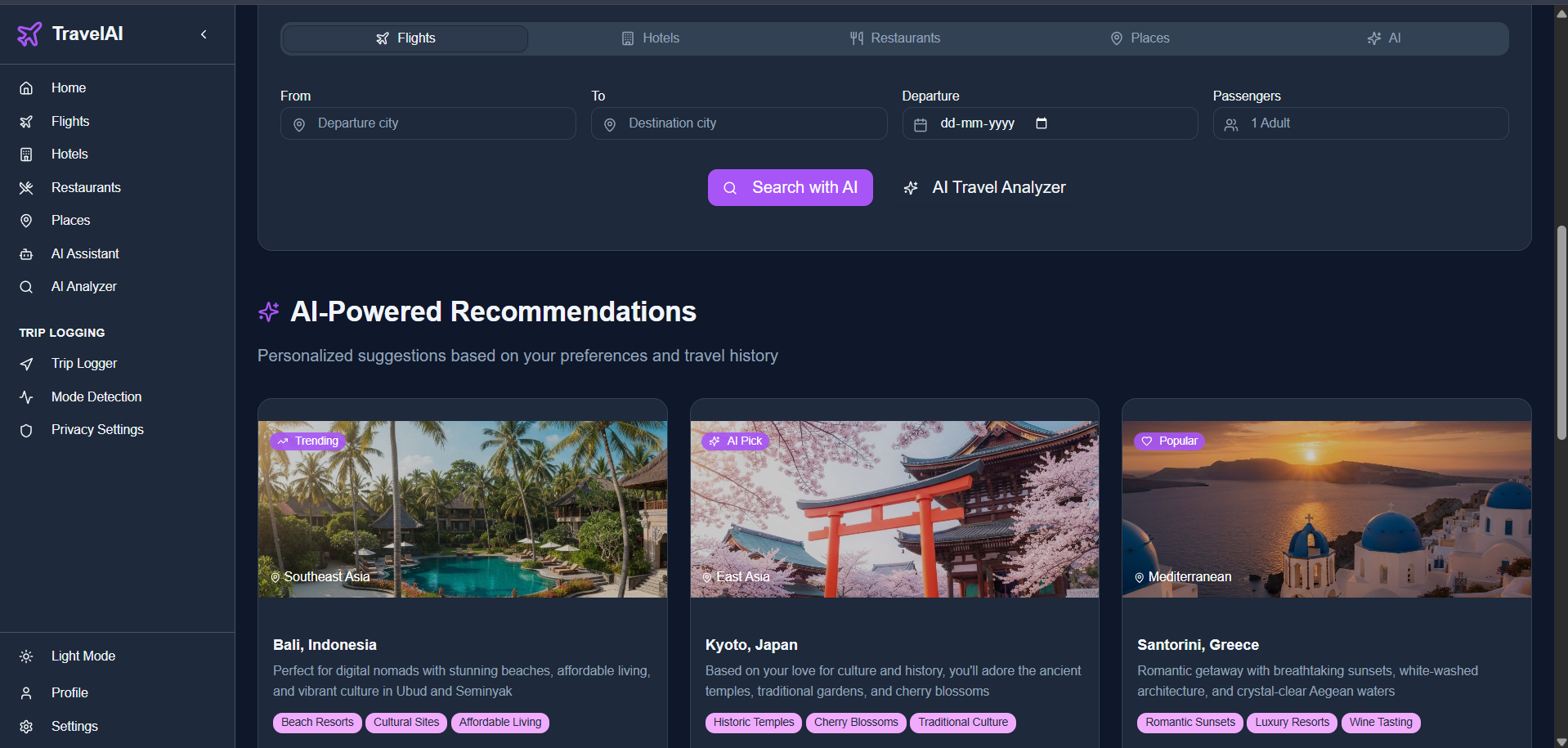Open Privacy Settings in the sidebar
This screenshot has height=748, width=1568.
click(117, 429)
